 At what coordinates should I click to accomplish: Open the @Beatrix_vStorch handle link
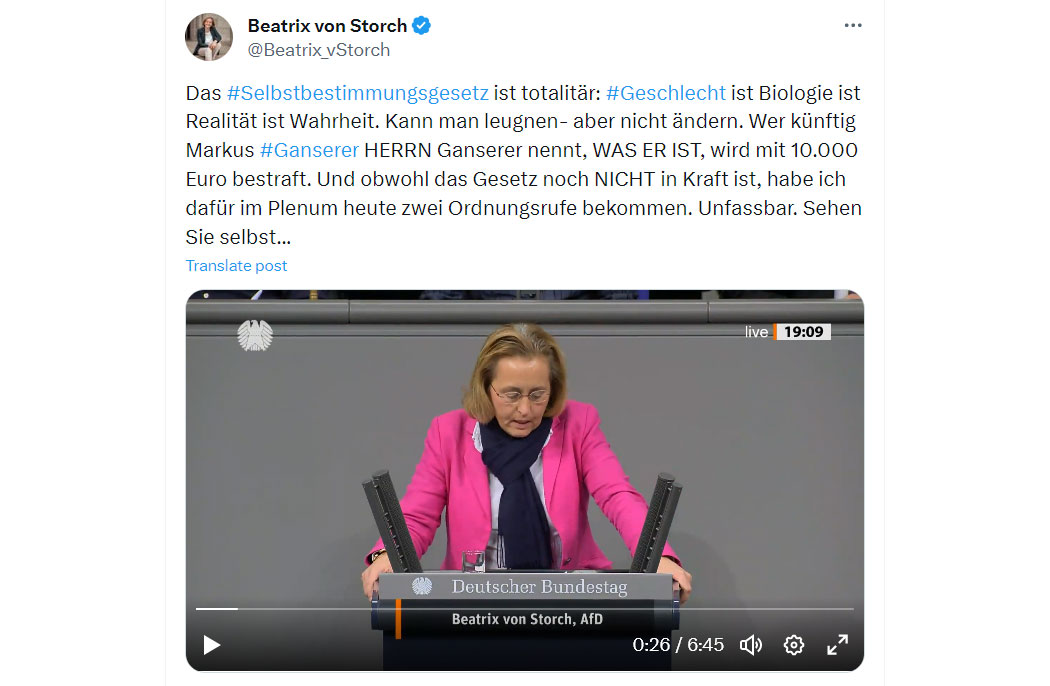pos(319,50)
